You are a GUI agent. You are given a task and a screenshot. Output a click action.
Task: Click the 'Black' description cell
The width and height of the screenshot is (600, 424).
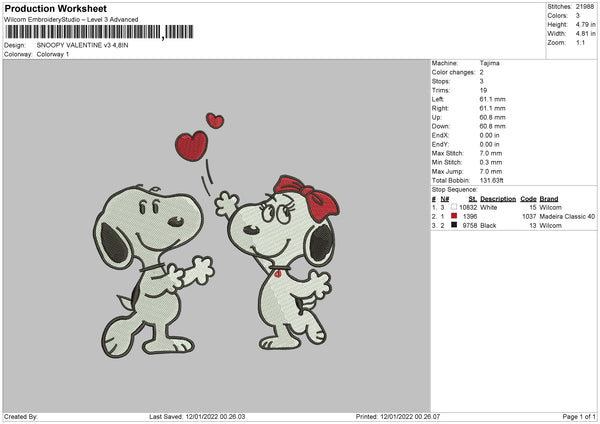tap(488, 225)
